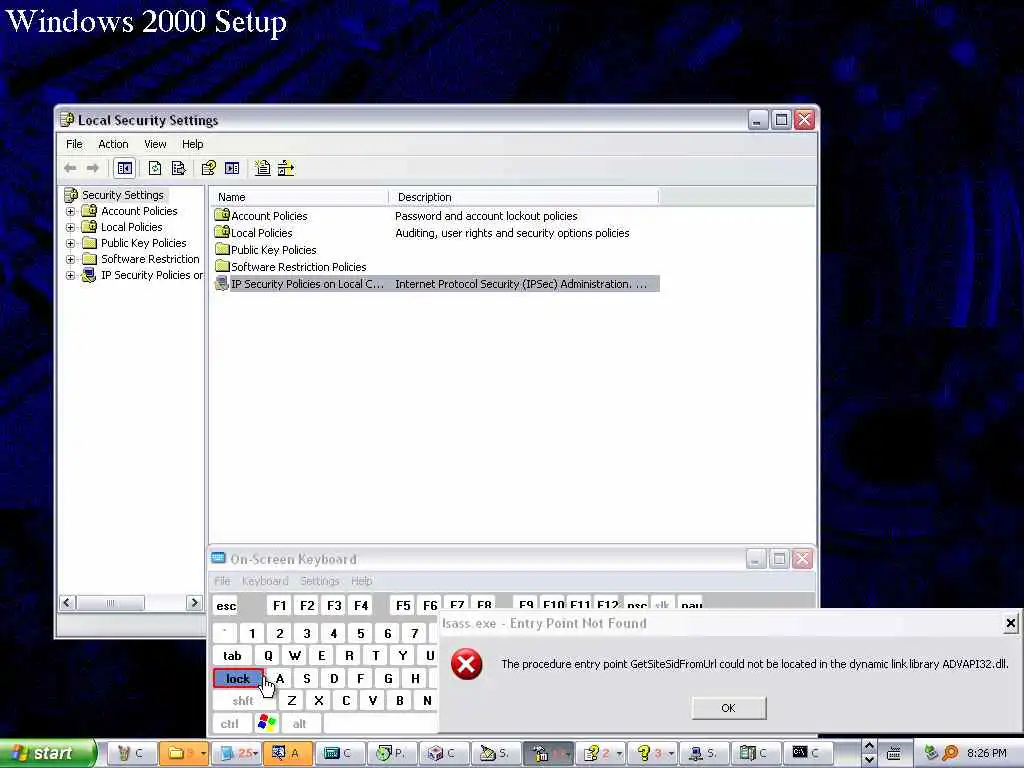
Task: Click the Export List toolbar icon
Action: click(178, 168)
